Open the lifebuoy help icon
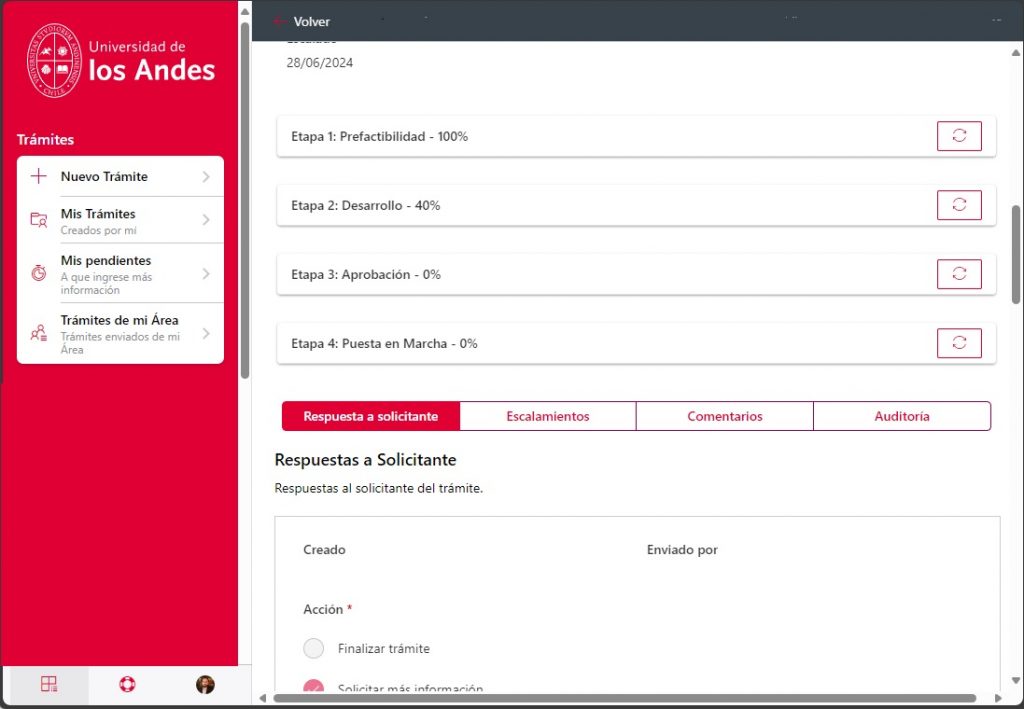Viewport: 1024px width, 709px height. (x=127, y=684)
